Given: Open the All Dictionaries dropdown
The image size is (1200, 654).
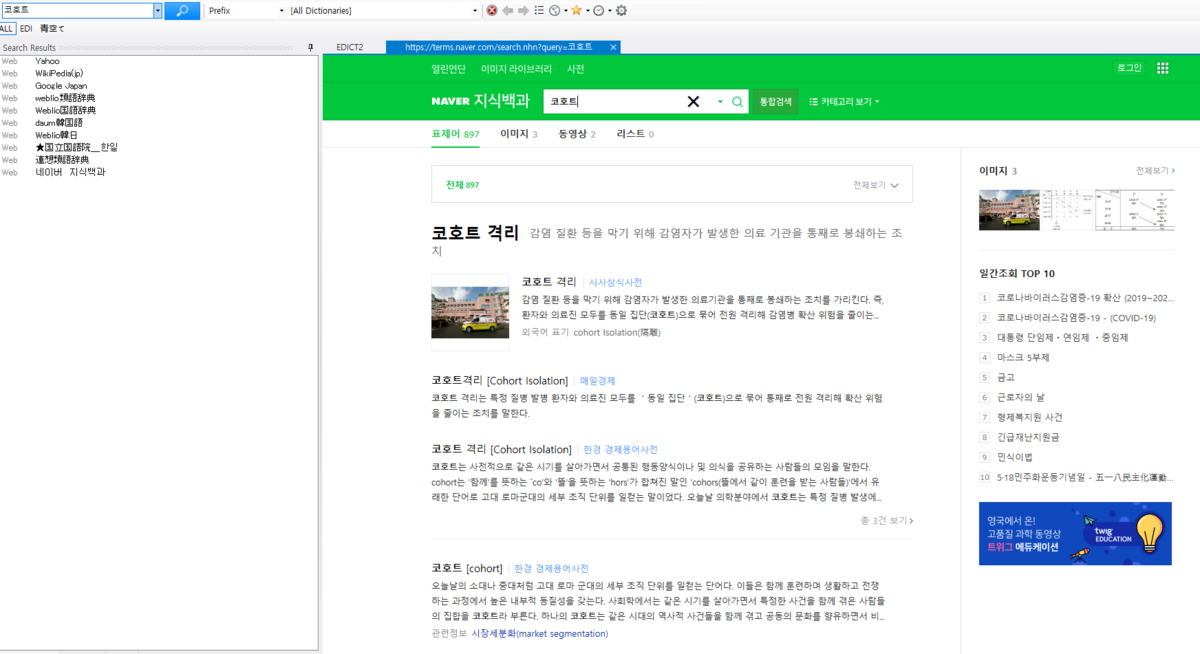Looking at the screenshot, I should [475, 10].
